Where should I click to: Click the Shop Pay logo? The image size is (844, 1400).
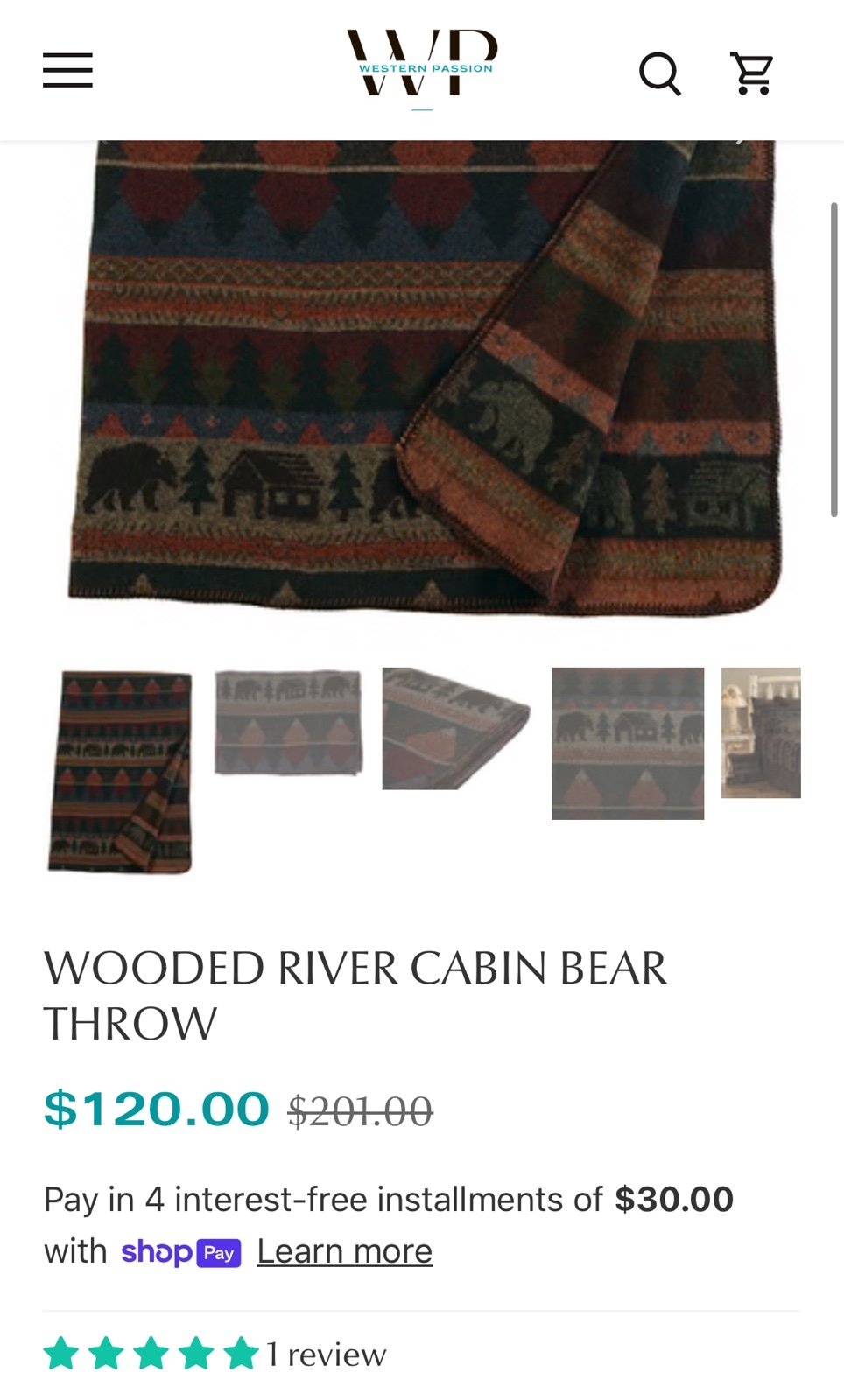click(180, 1252)
